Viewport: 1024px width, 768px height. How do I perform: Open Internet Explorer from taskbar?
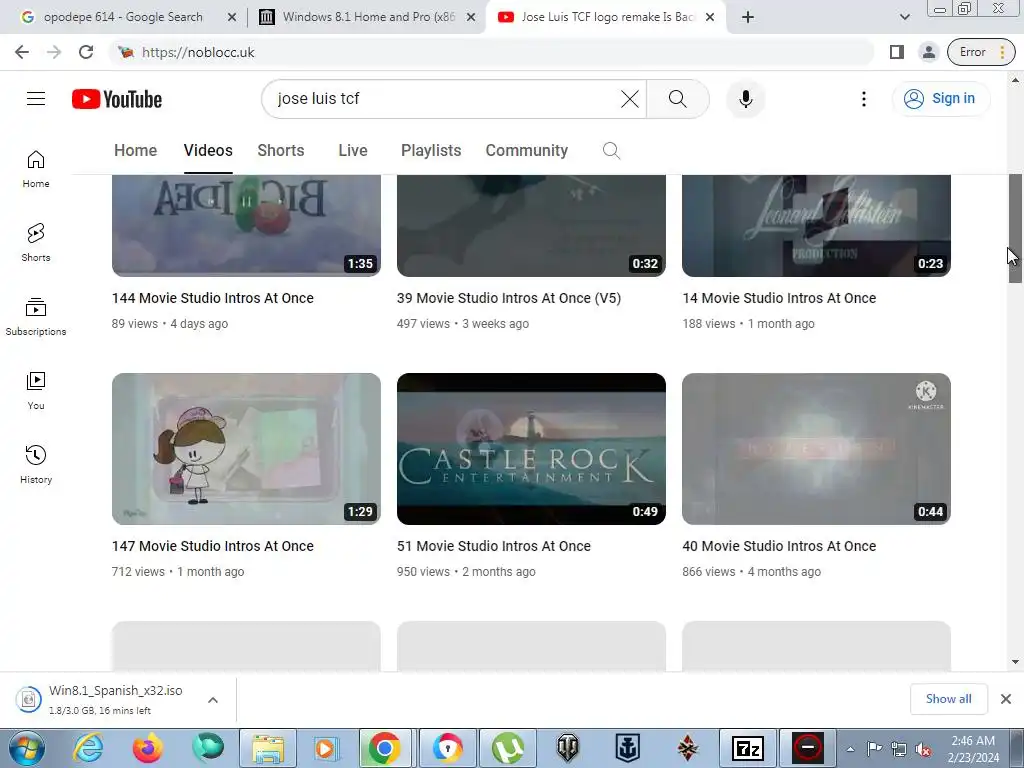tap(88, 748)
